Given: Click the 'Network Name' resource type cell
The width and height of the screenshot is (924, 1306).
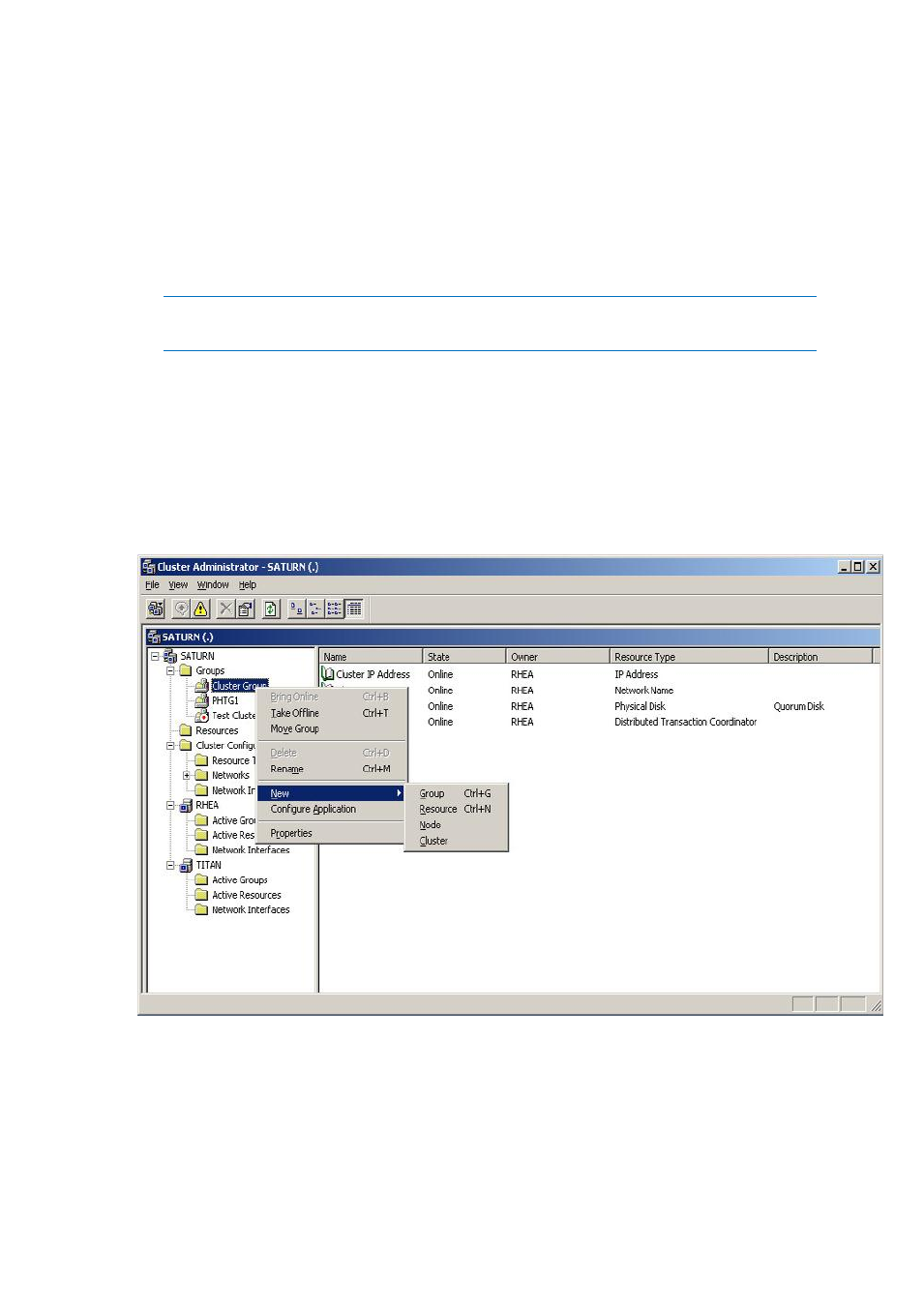Looking at the screenshot, I should click(643, 691).
